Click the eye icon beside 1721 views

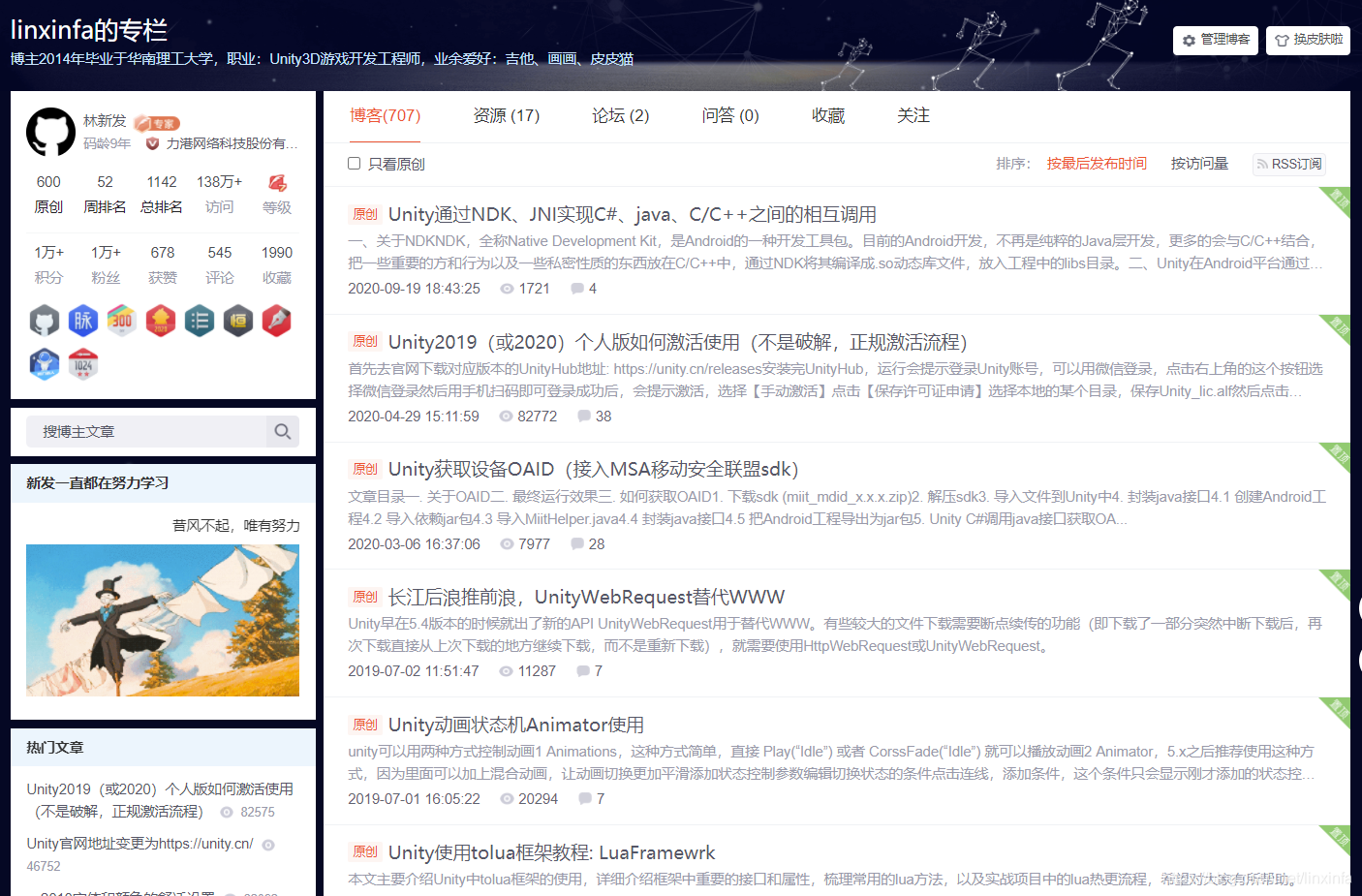[507, 289]
